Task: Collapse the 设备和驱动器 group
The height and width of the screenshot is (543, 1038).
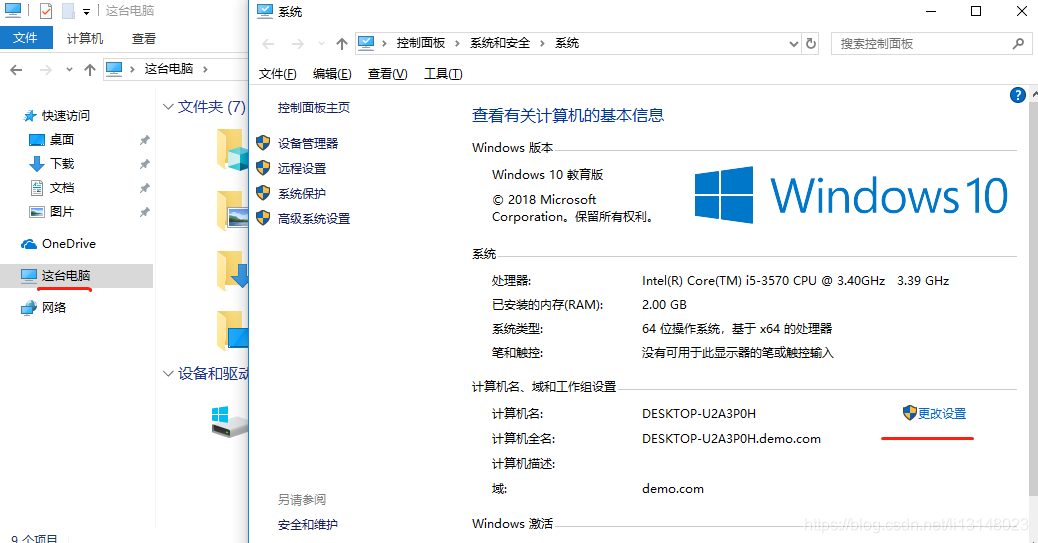Action: (x=168, y=373)
